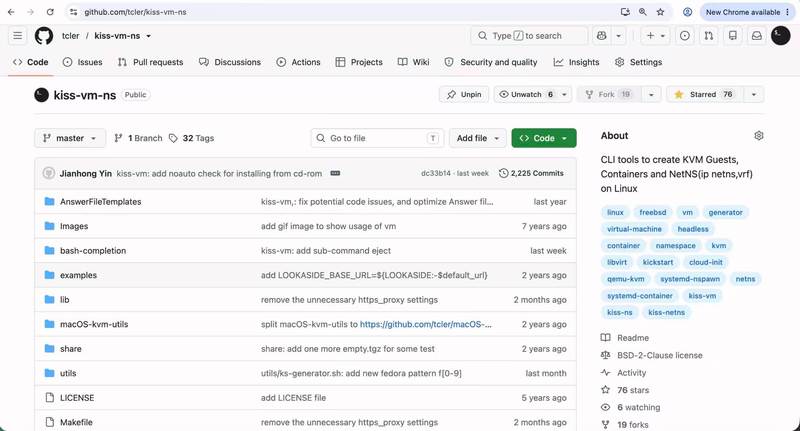Open the Insights tab
The width and height of the screenshot is (800, 431).
tap(577, 62)
